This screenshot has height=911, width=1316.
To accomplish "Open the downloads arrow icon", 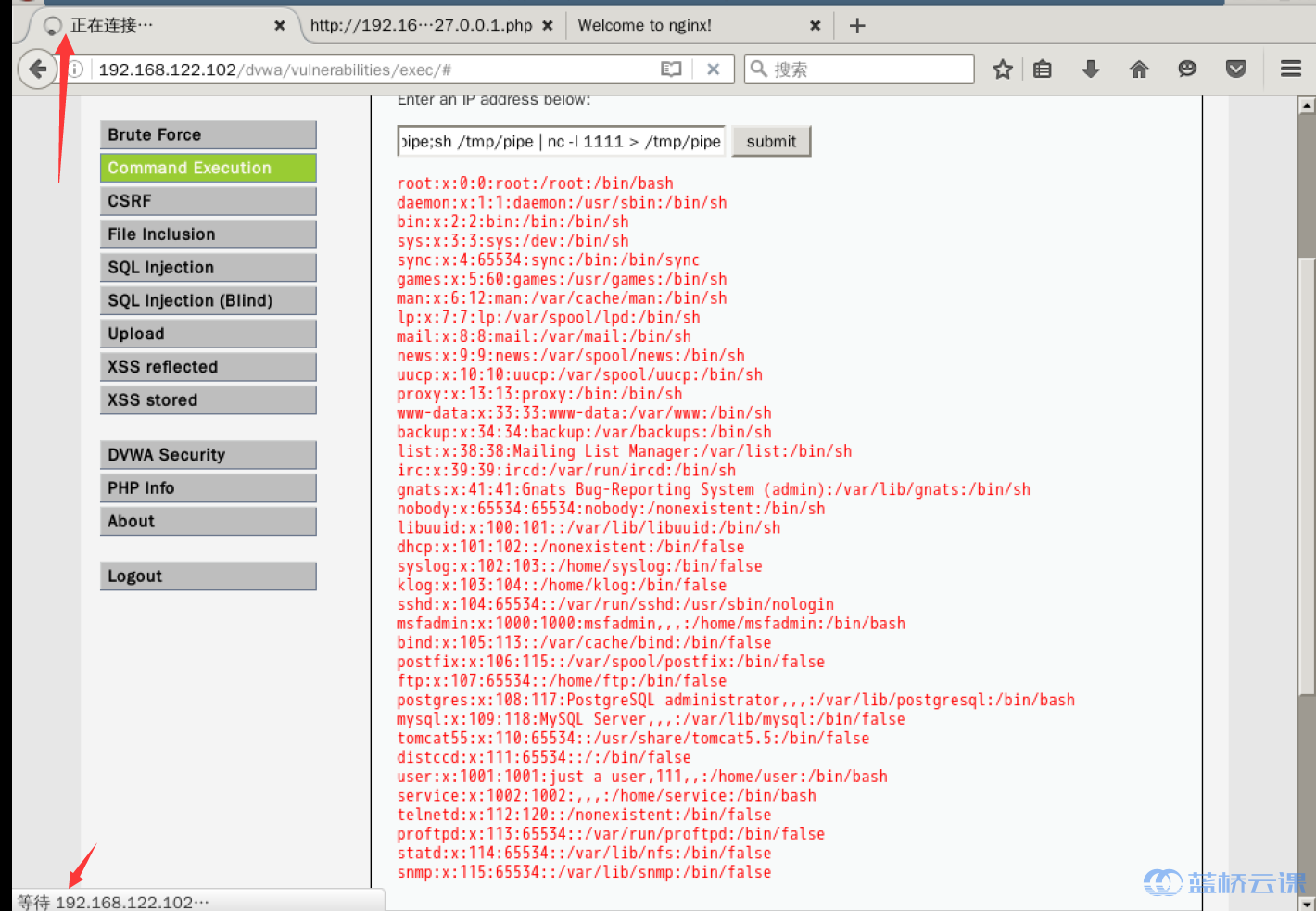I will pyautogui.click(x=1091, y=70).
